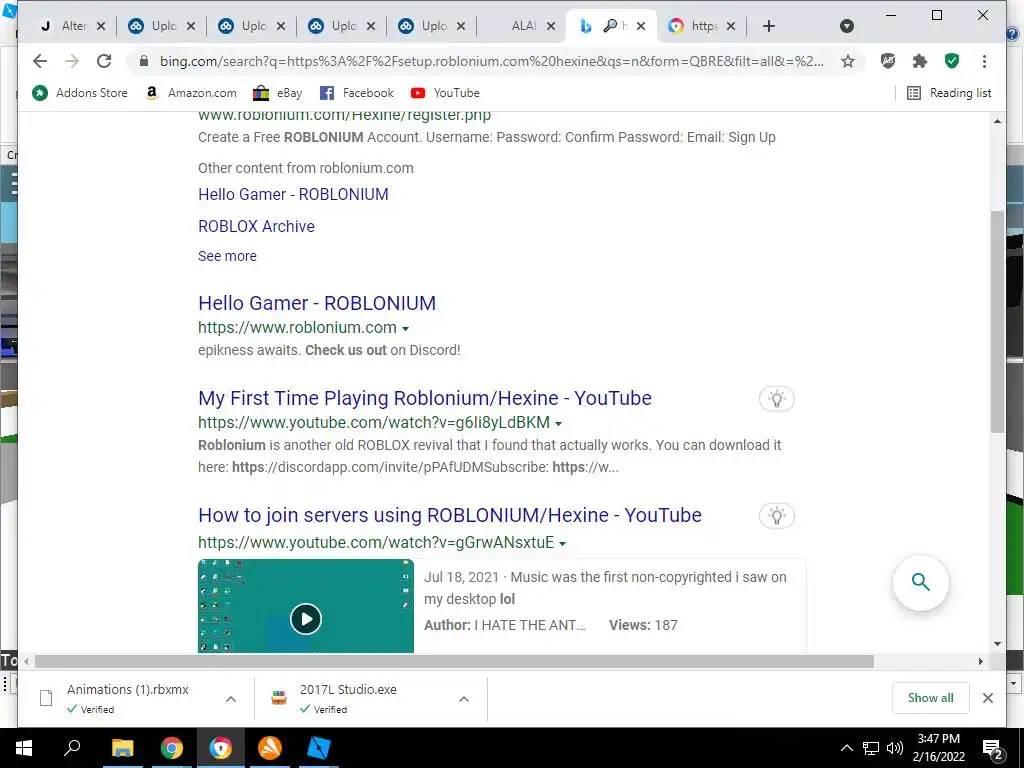Image resolution: width=1024 pixels, height=768 pixels.
Task: Open How to join servers using ROBLONIUM/Hexine
Action: pyautogui.click(x=449, y=515)
